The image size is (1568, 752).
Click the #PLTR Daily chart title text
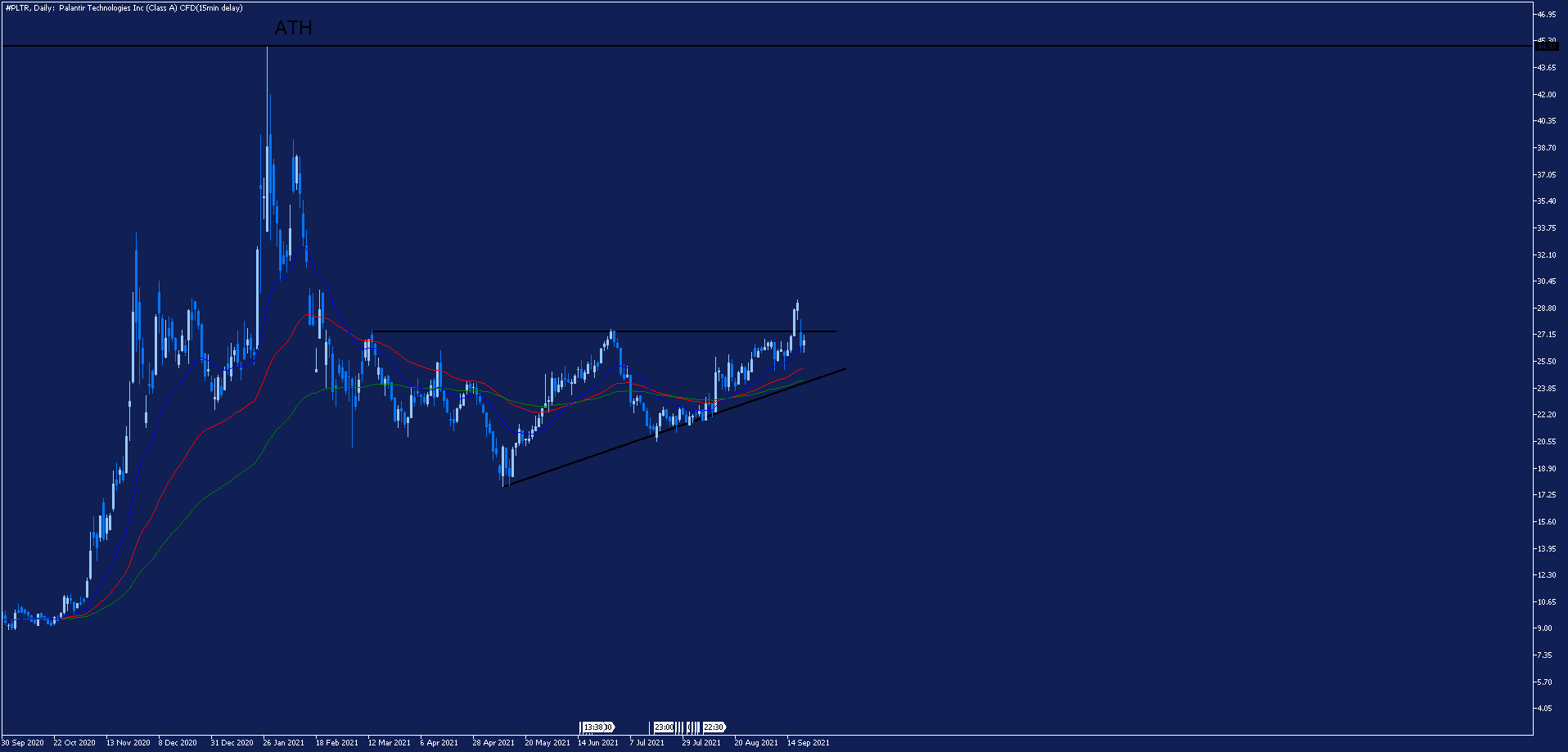(123, 8)
